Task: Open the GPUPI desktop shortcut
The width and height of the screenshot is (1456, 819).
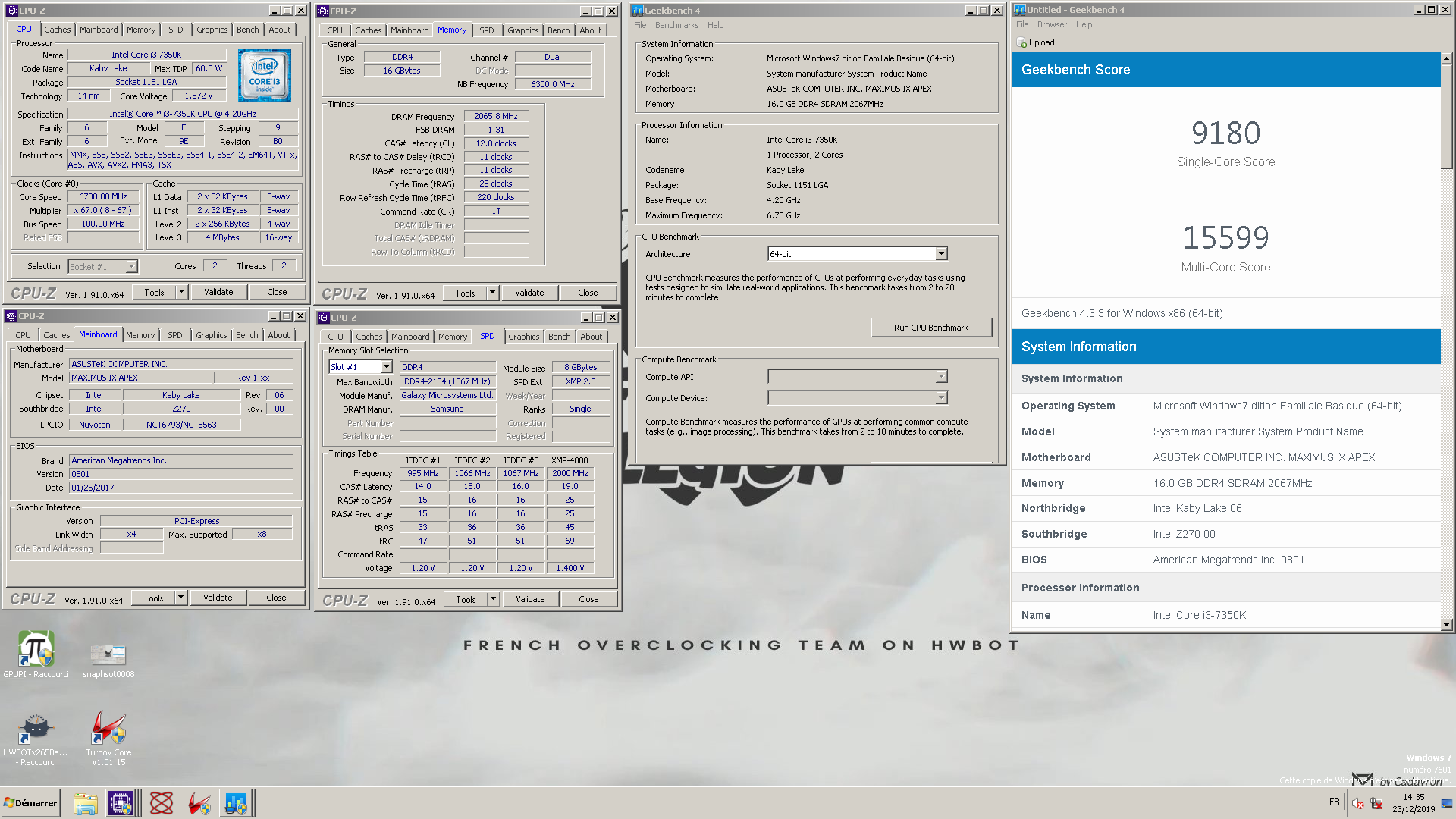Action: pyautogui.click(x=36, y=654)
